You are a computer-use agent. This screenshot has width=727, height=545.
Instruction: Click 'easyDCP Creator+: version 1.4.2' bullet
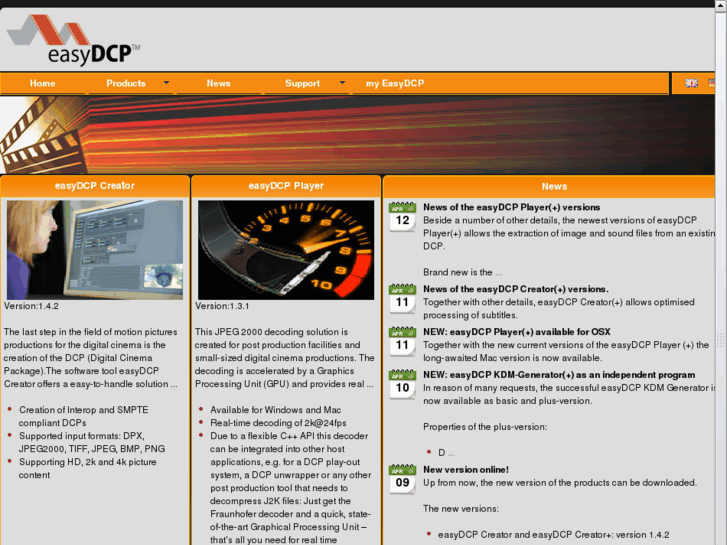[x=554, y=535]
